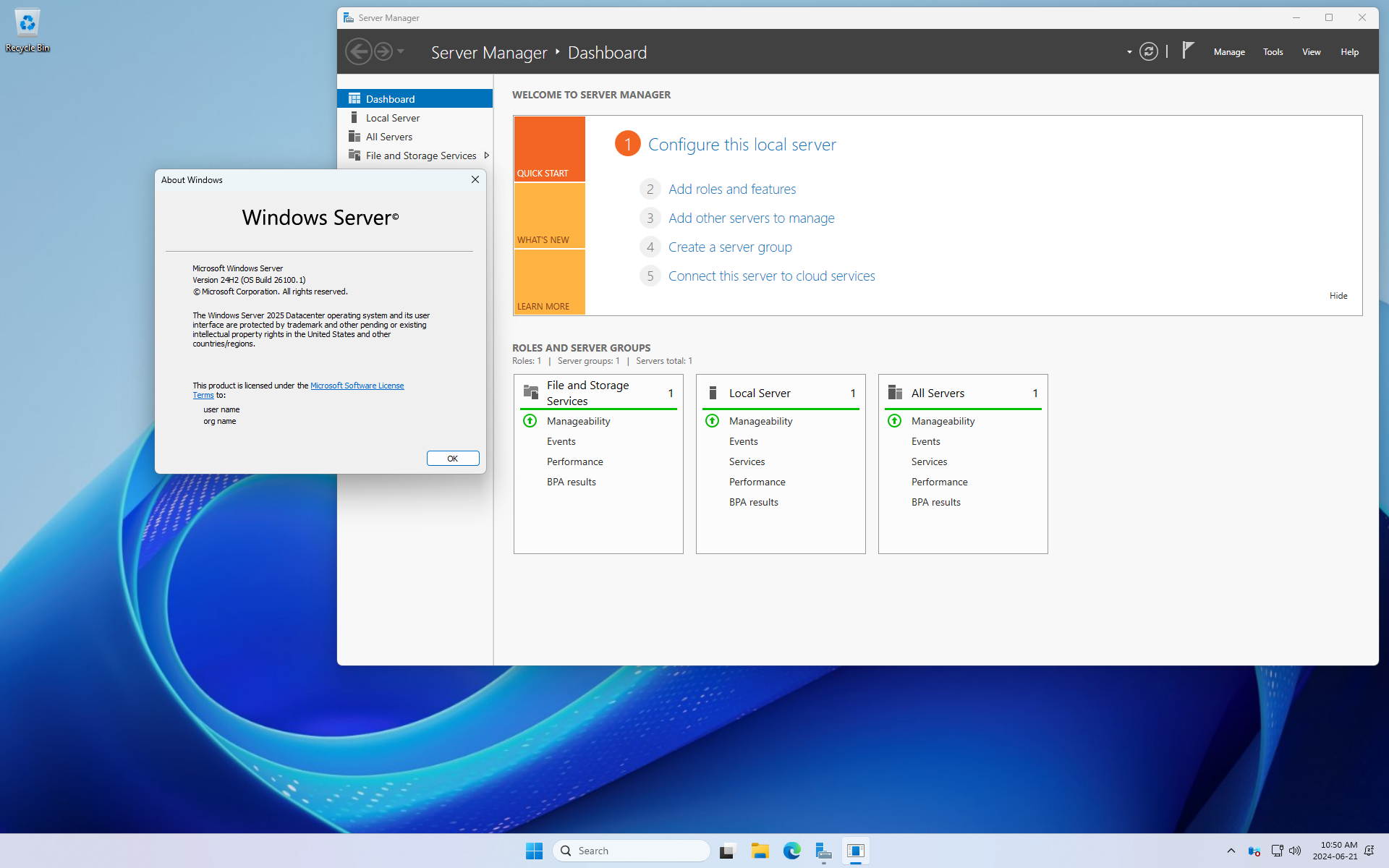Open Local Server tile header
The width and height of the screenshot is (1389, 868).
[x=781, y=393]
